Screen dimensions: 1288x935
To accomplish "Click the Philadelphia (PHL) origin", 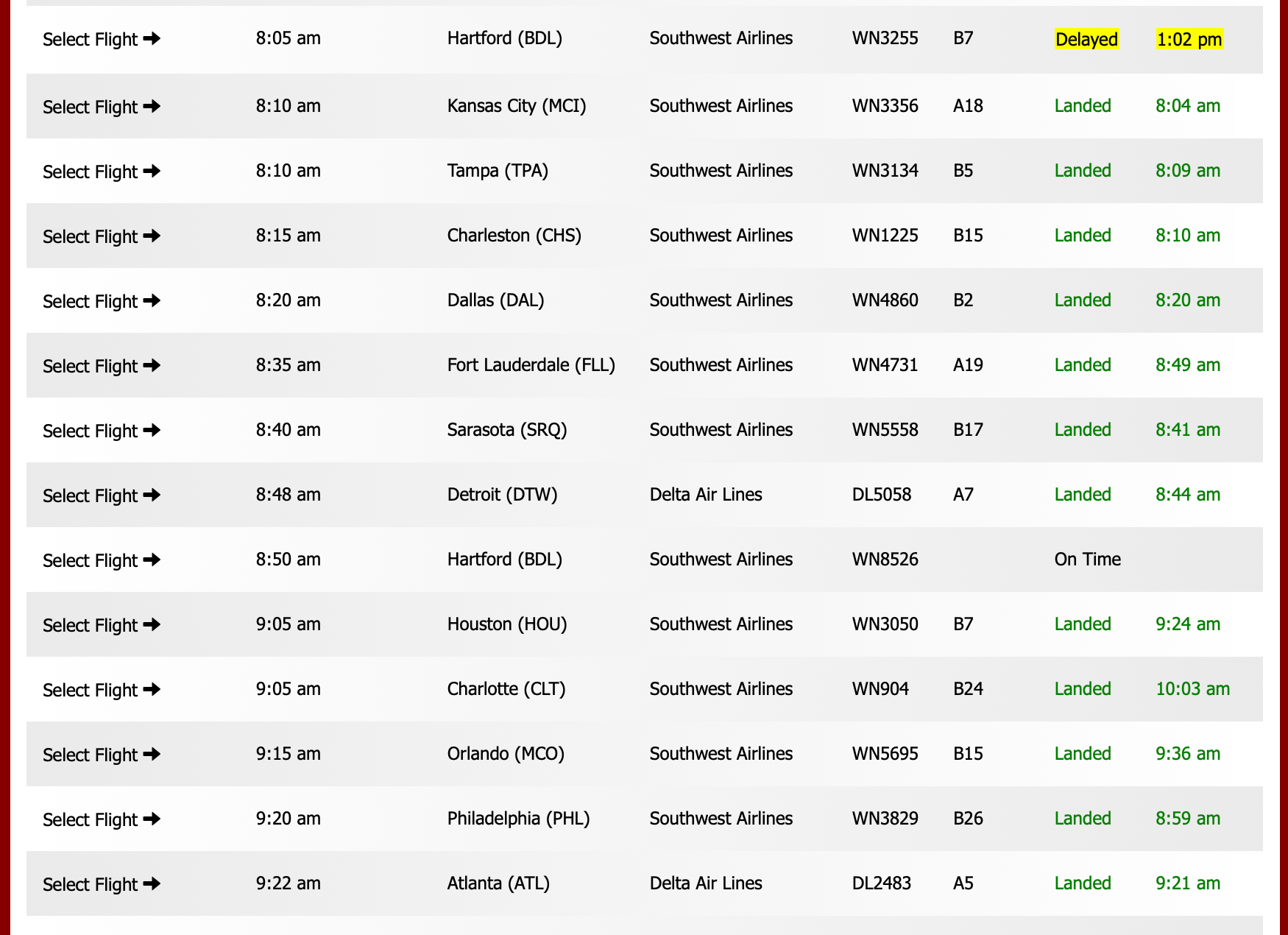I will (518, 819).
